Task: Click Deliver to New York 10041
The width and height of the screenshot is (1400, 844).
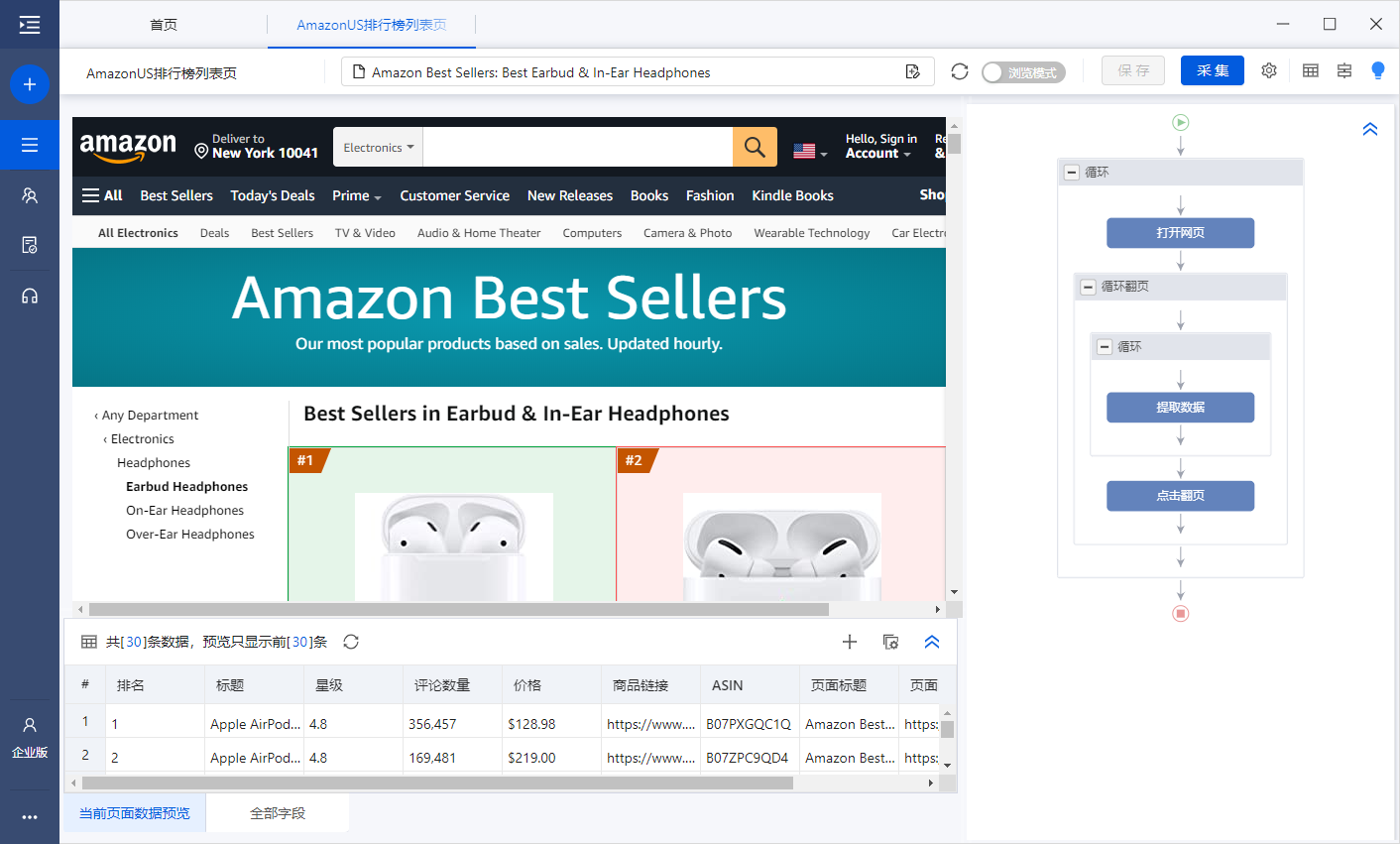Action: point(257,147)
